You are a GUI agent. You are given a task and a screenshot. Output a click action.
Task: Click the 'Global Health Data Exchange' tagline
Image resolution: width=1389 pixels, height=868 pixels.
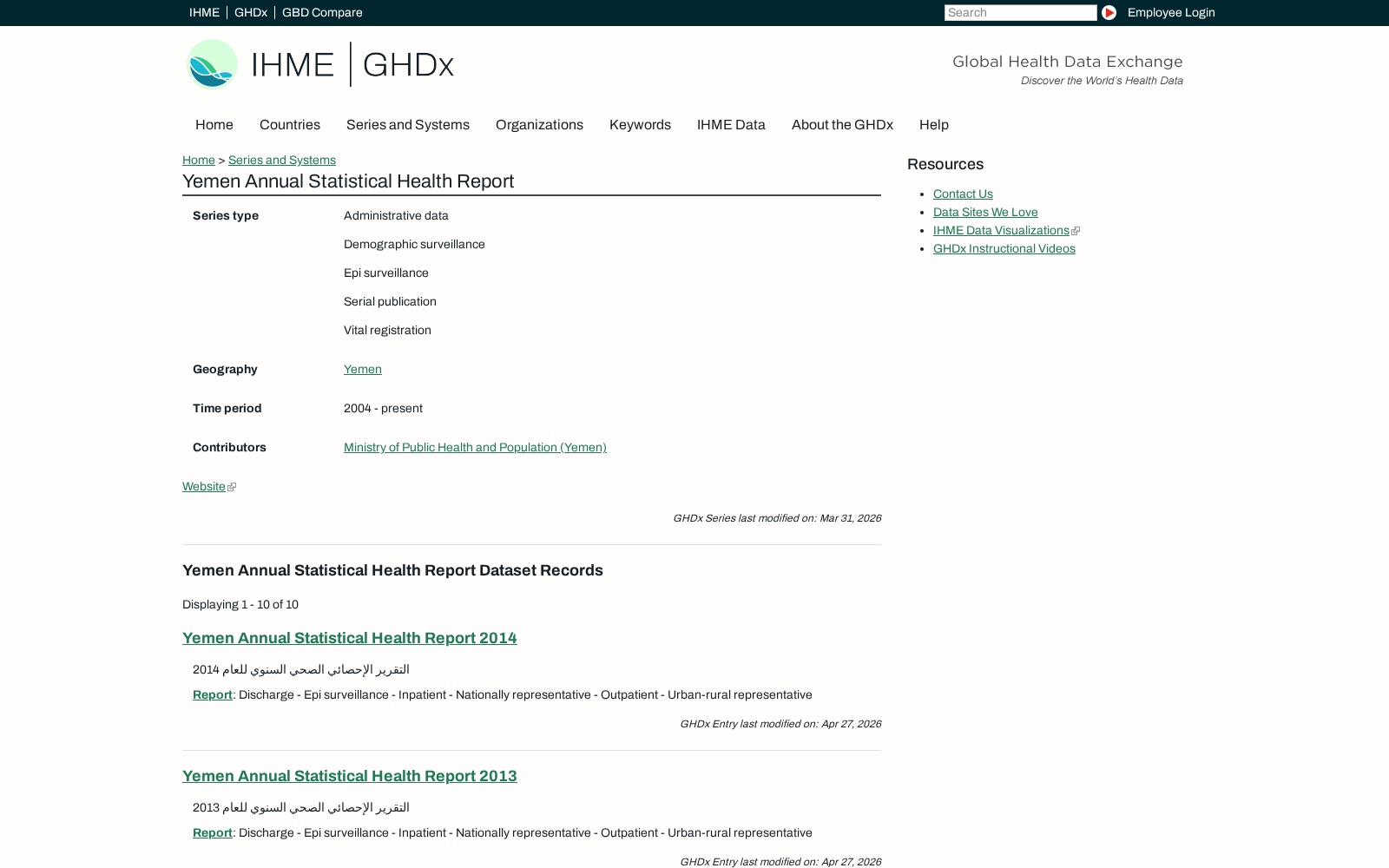1068,62
